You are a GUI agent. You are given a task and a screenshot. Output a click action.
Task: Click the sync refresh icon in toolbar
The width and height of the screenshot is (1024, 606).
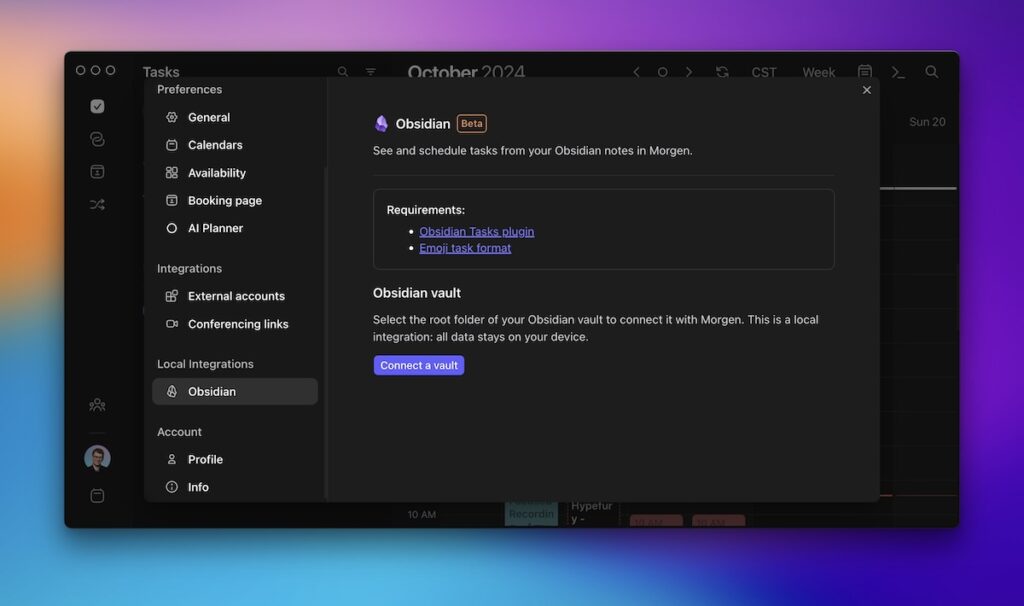722,72
